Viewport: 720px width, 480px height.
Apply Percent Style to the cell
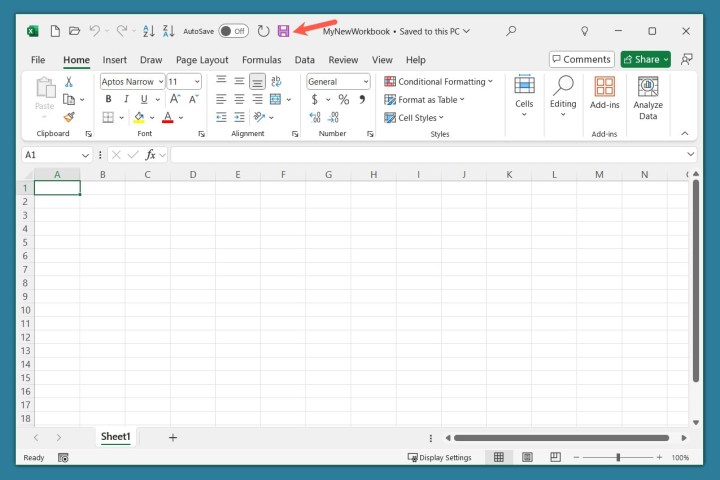(x=343, y=99)
